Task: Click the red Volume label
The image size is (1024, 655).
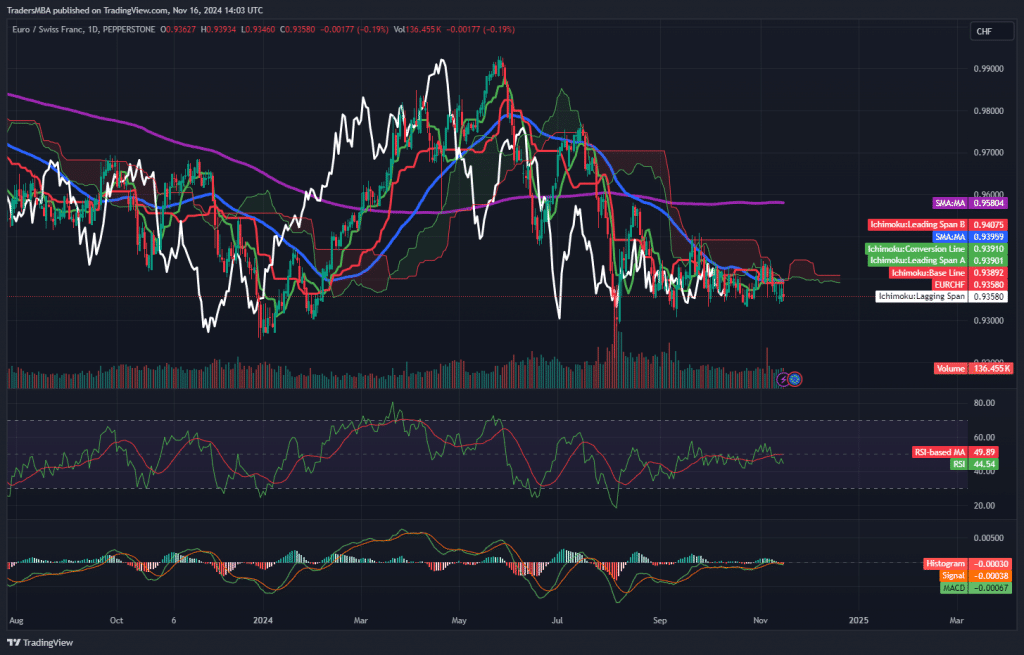Action: coord(950,368)
